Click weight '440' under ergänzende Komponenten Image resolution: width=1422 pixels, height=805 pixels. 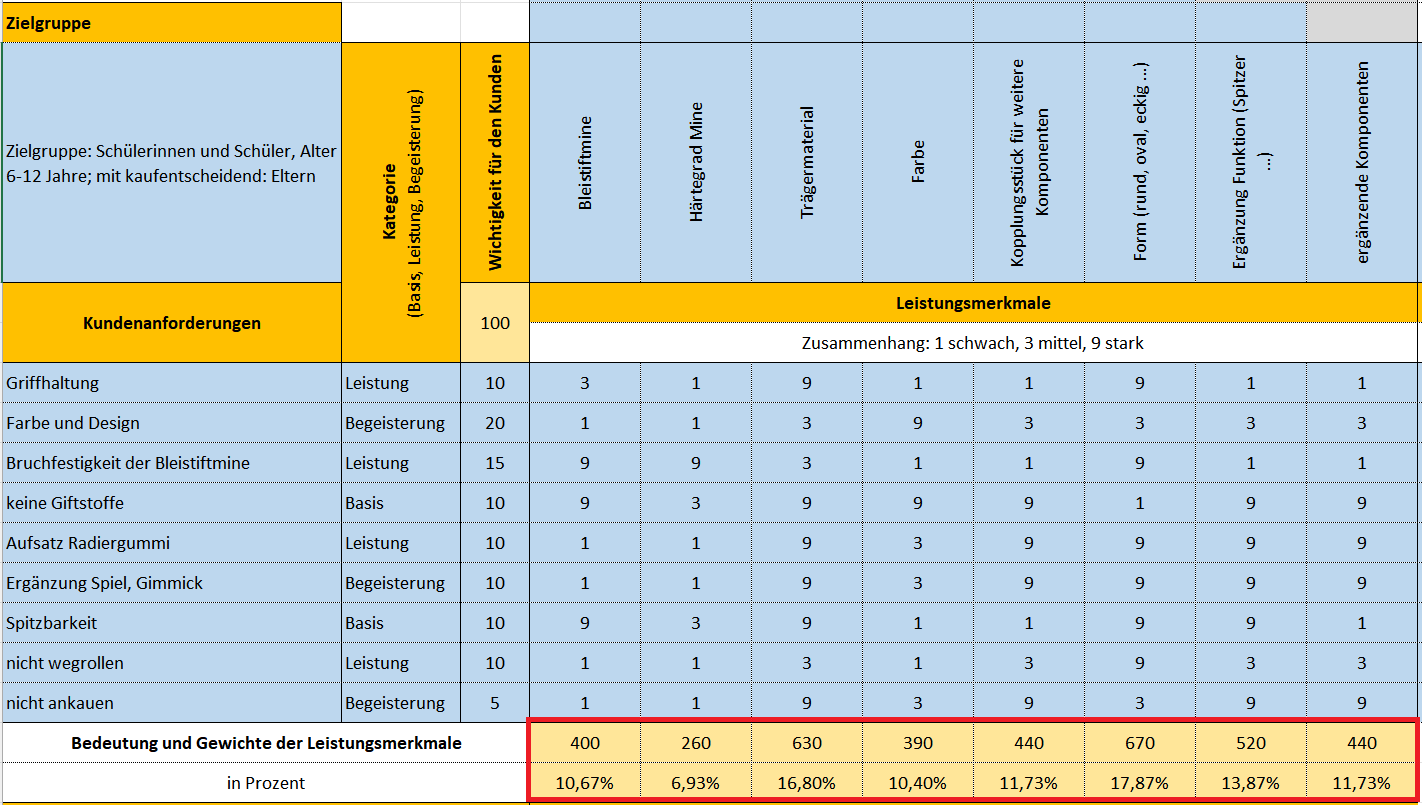point(1362,743)
